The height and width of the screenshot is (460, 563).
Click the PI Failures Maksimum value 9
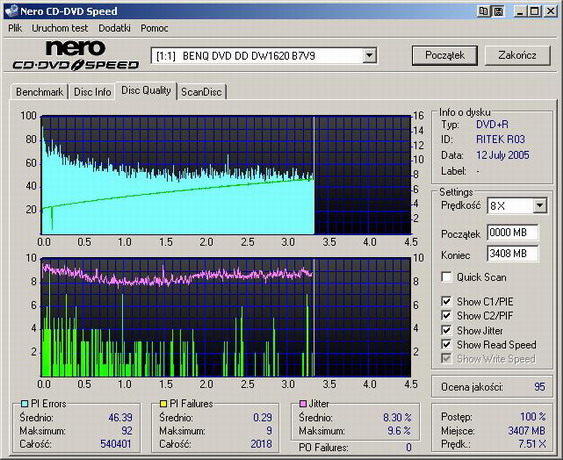pyautogui.click(x=269, y=431)
